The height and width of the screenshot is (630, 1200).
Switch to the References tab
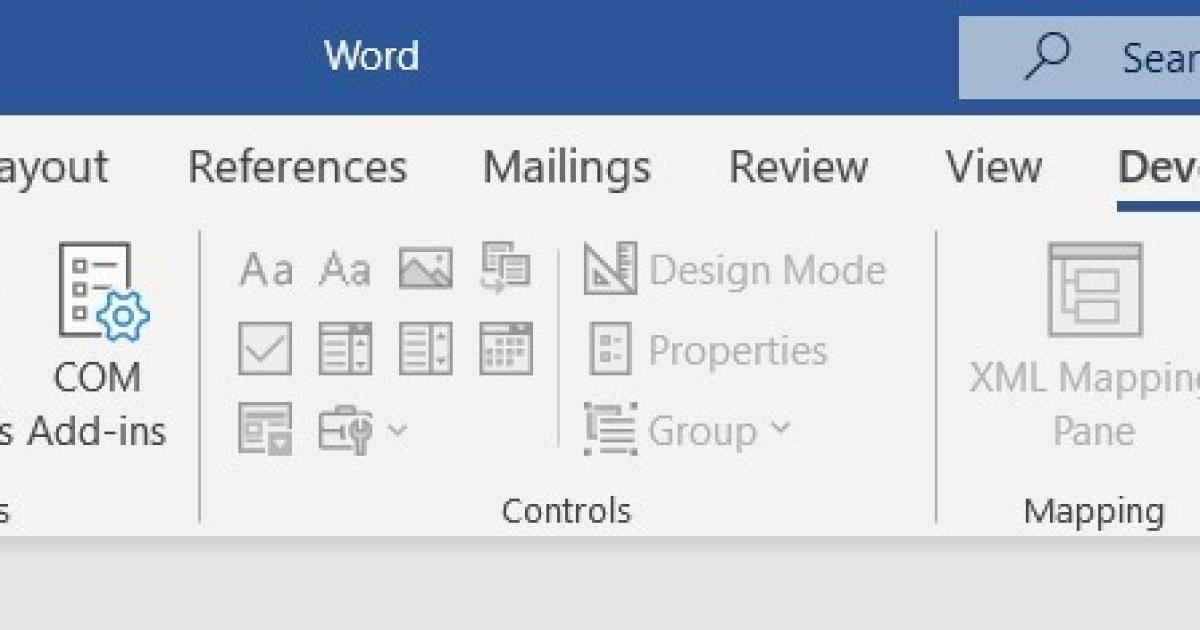point(297,167)
